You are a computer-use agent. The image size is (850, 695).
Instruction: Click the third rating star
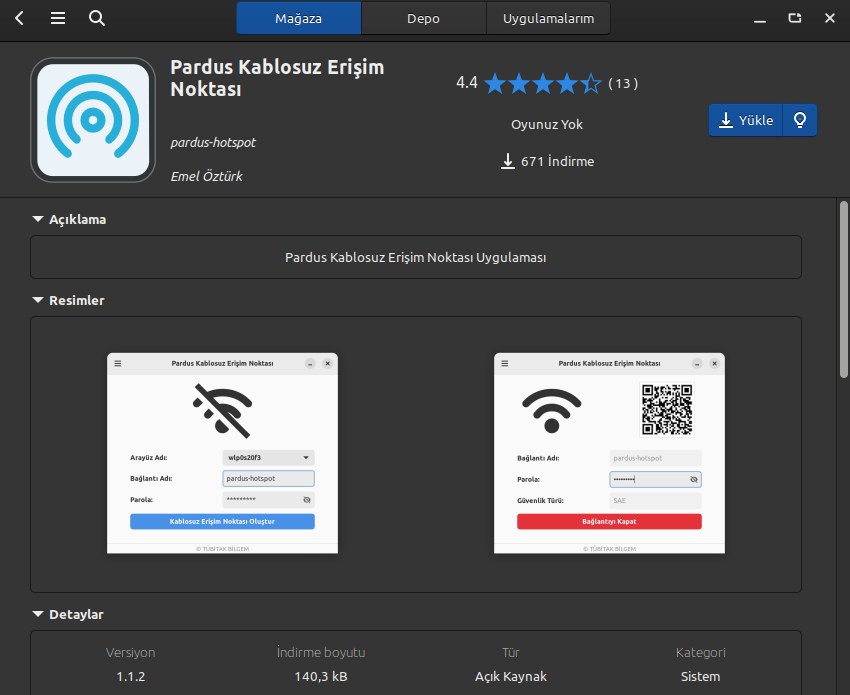pos(543,83)
